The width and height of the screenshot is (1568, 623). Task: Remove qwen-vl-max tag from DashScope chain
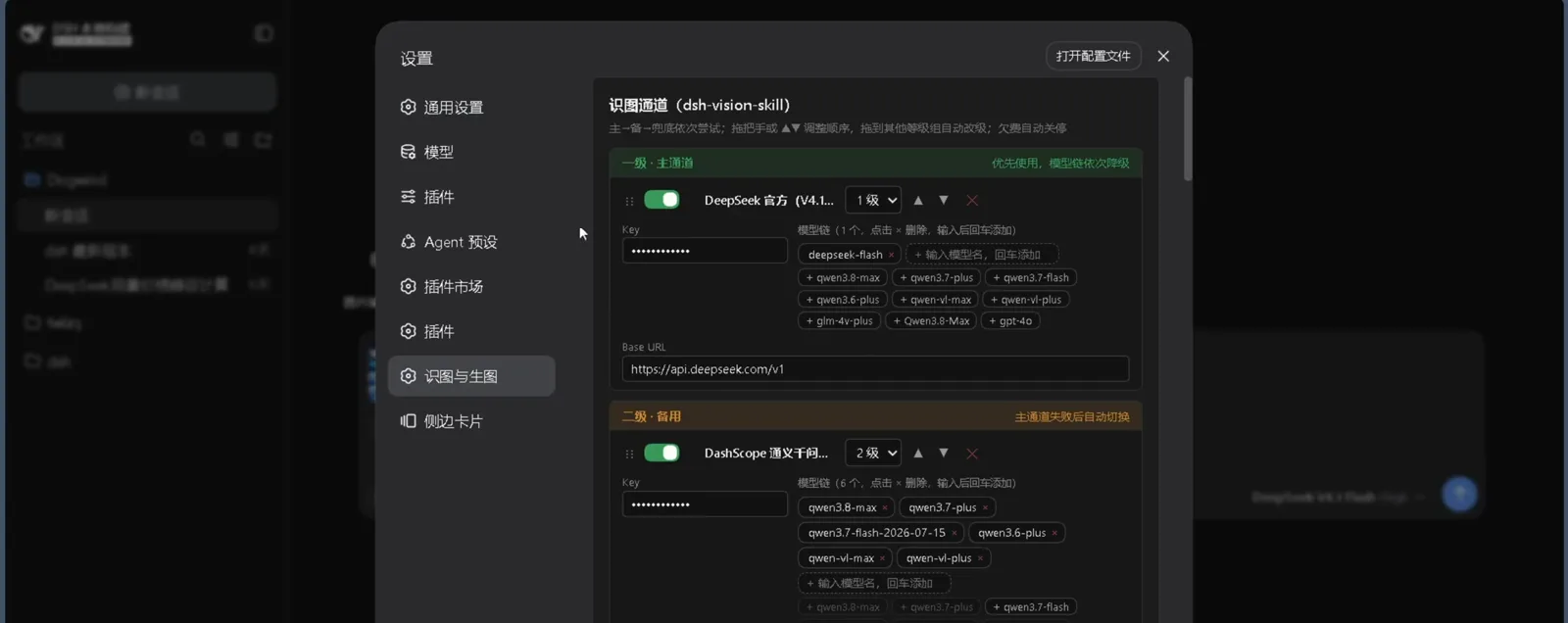[x=882, y=558]
